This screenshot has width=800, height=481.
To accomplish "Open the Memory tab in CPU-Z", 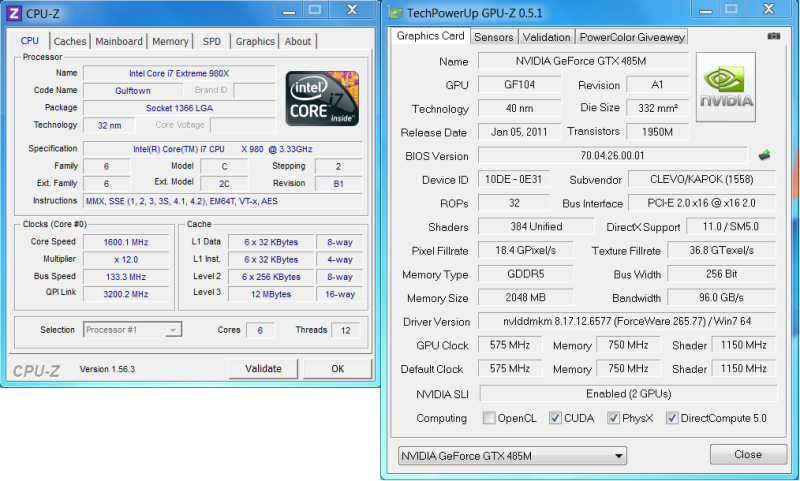I will click(x=170, y=41).
